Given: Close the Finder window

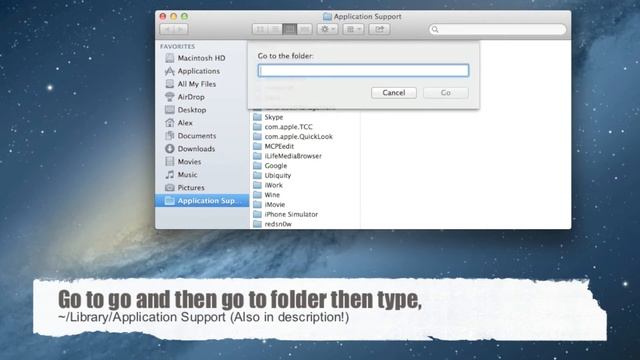Looking at the screenshot, I should 163,16.
